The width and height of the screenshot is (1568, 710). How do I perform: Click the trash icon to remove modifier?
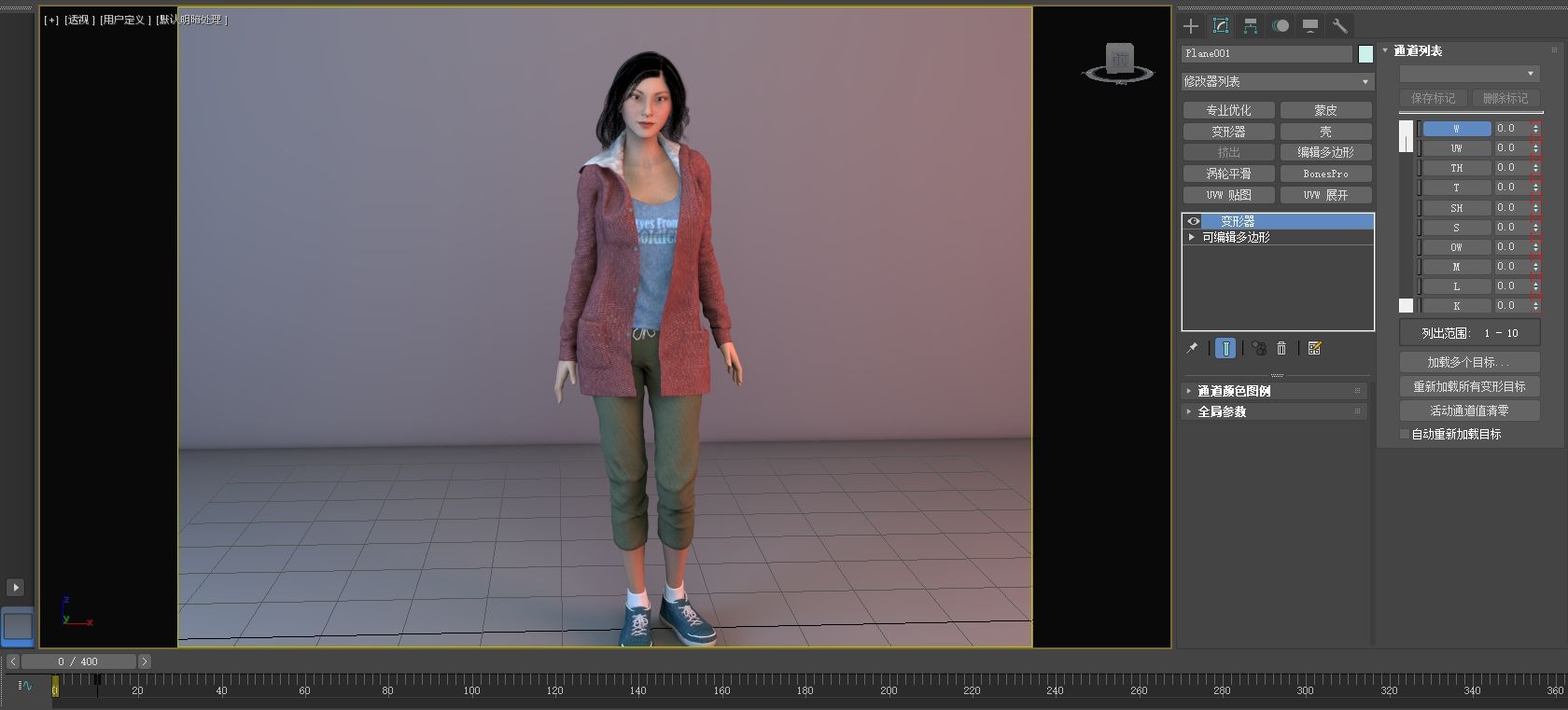click(x=1281, y=348)
